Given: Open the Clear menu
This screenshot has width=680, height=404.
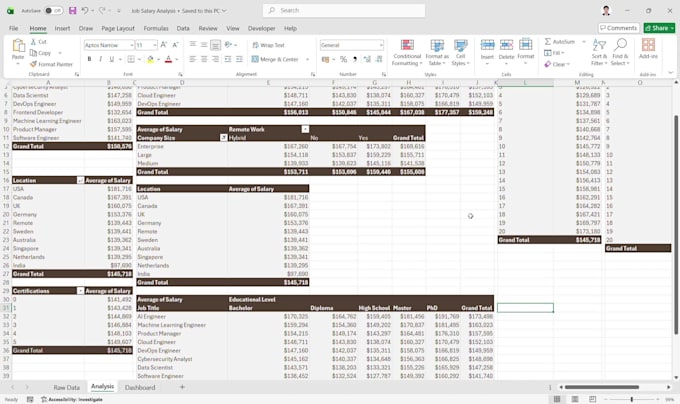Looking at the screenshot, I should (x=558, y=64).
